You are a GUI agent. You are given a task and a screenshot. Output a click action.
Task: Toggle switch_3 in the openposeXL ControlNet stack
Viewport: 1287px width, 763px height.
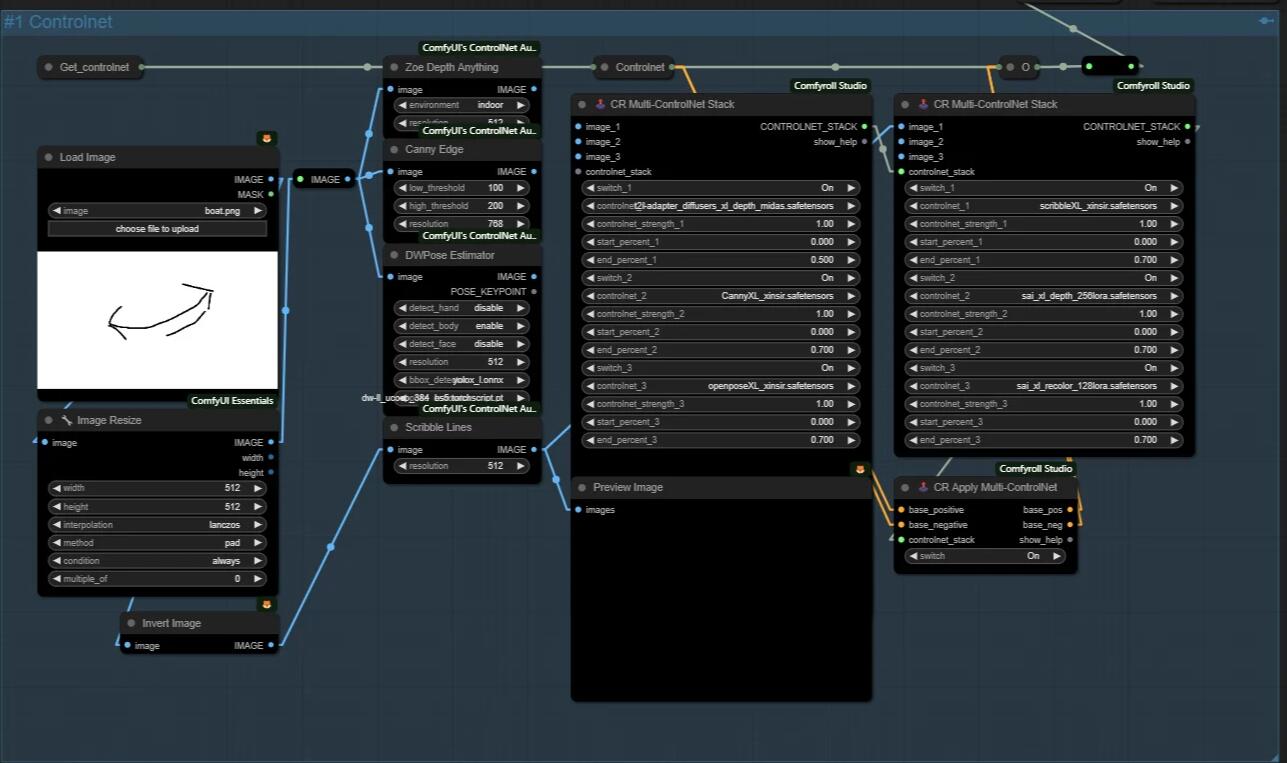click(722, 367)
